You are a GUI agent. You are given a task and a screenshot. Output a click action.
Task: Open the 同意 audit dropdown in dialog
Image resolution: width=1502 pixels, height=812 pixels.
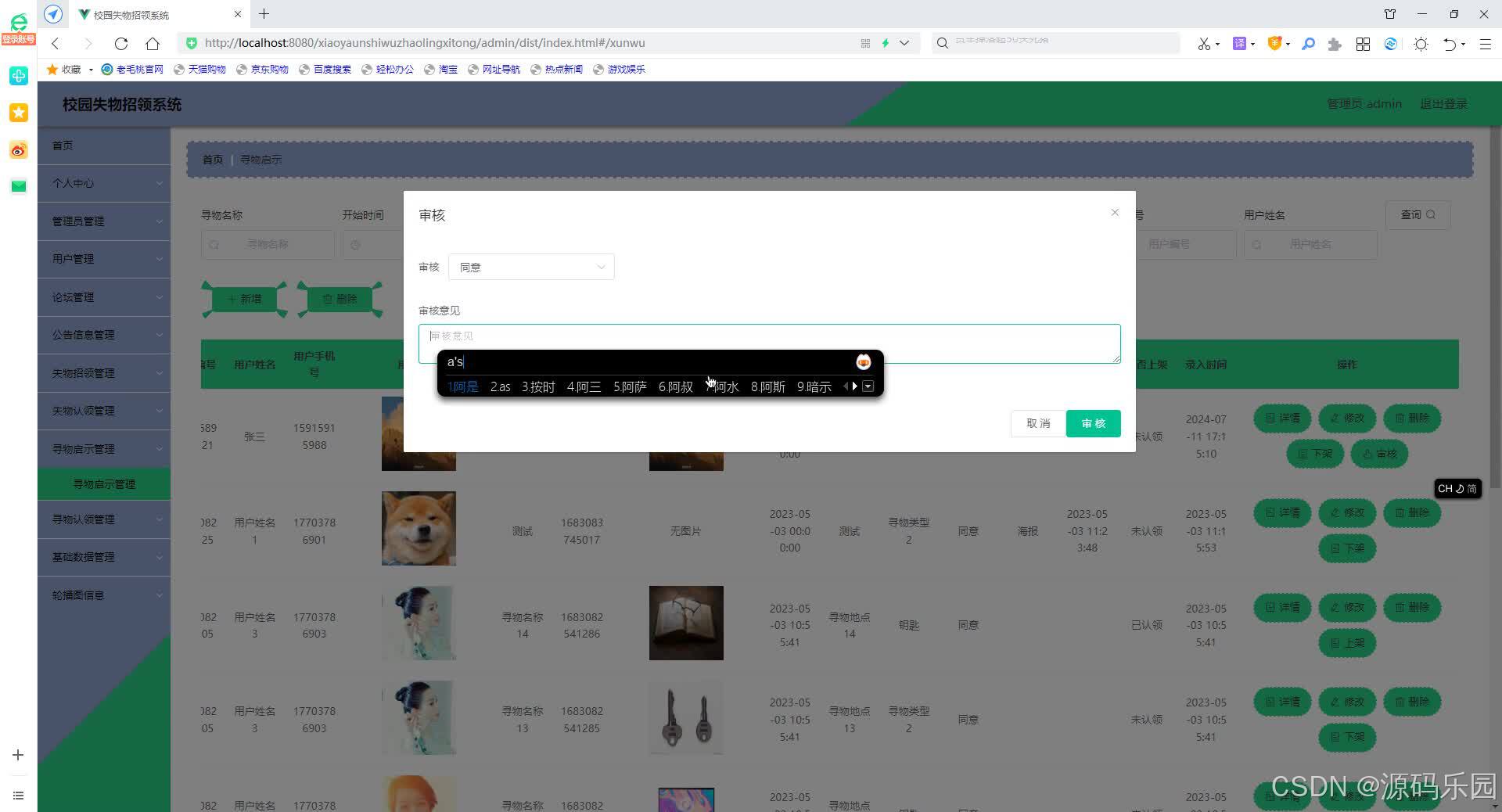(x=531, y=267)
